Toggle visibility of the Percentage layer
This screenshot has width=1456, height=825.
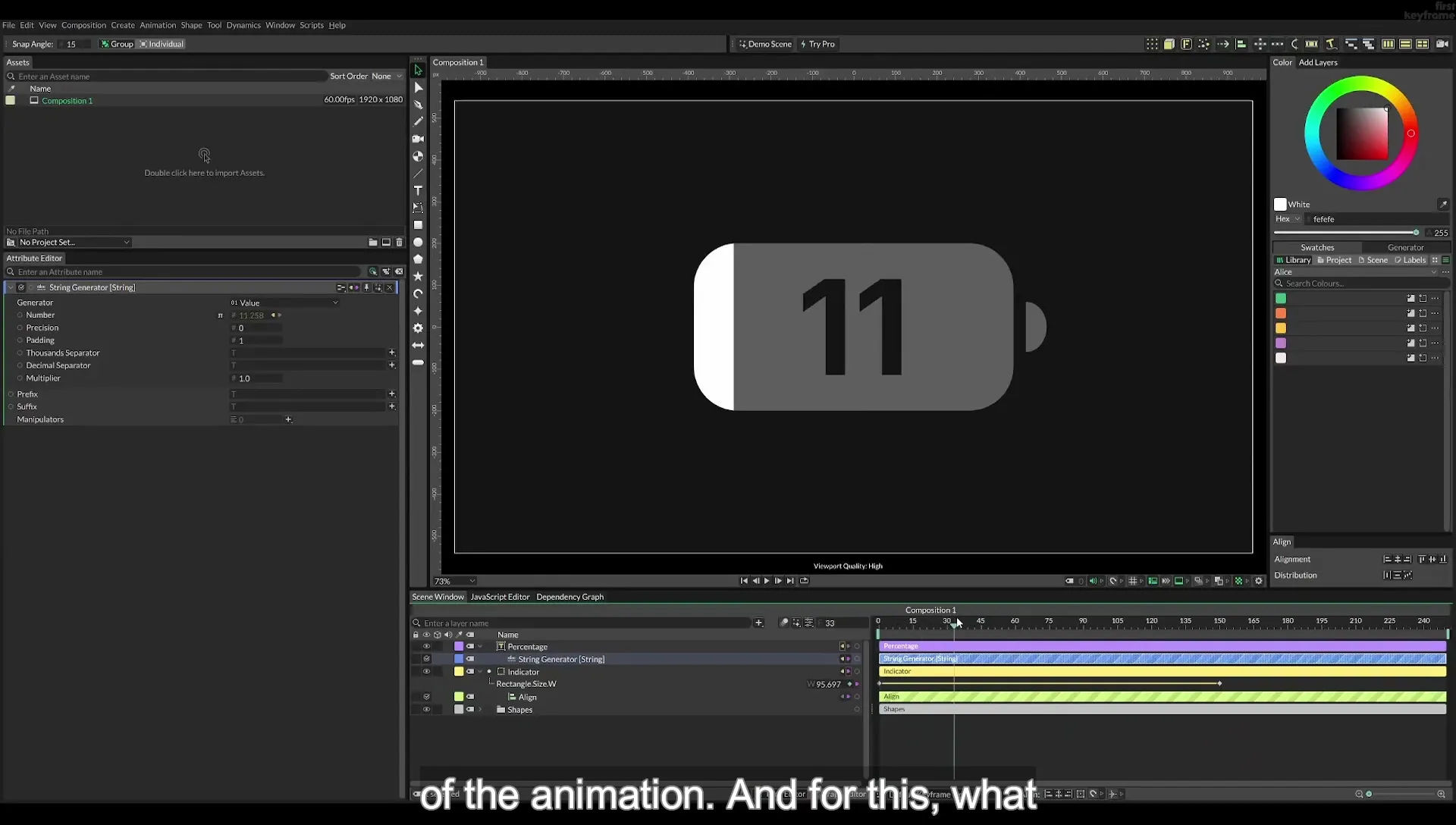point(426,647)
